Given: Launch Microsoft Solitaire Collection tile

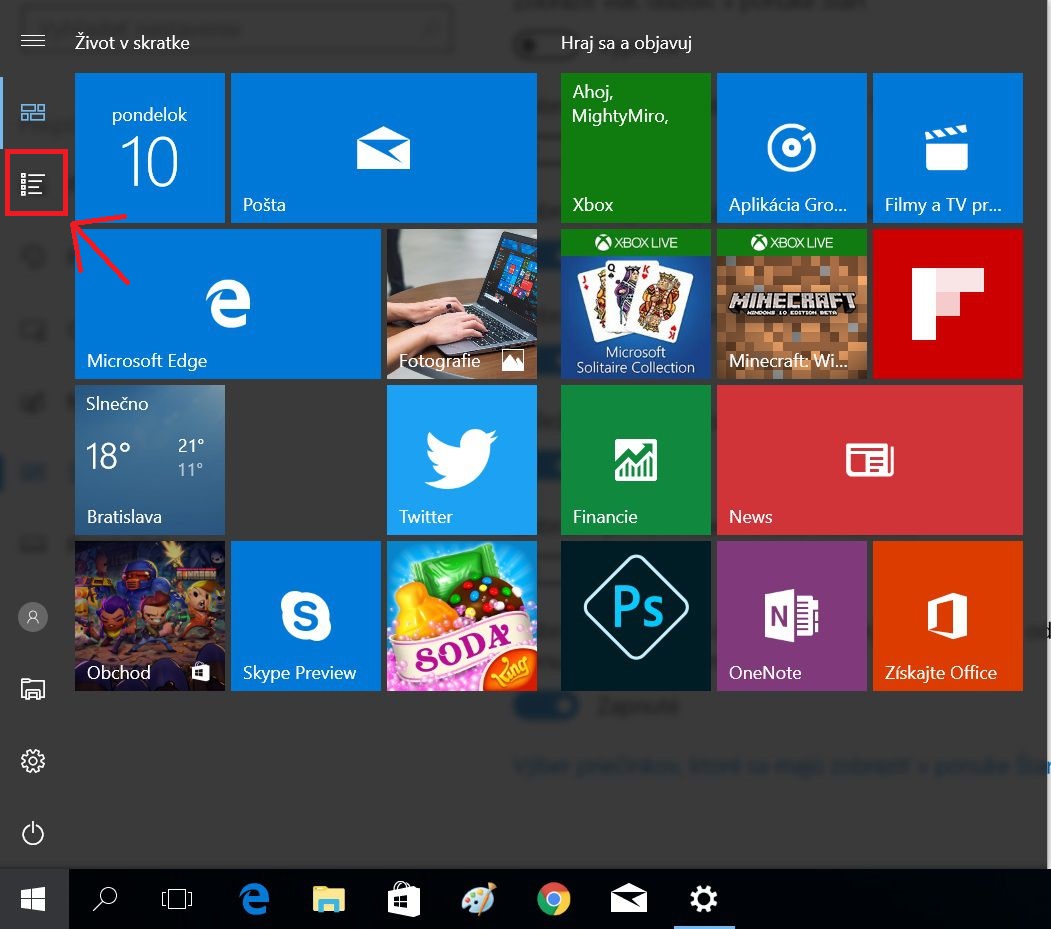Looking at the screenshot, I should click(635, 304).
